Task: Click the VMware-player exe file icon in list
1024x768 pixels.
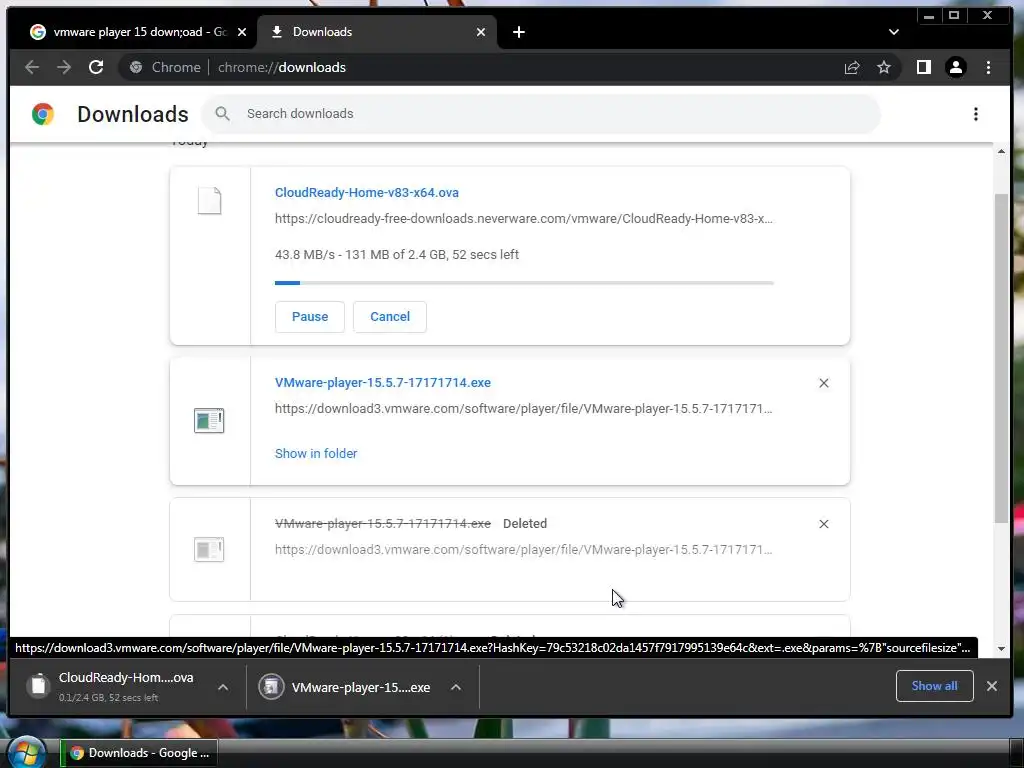Action: pyautogui.click(x=209, y=420)
